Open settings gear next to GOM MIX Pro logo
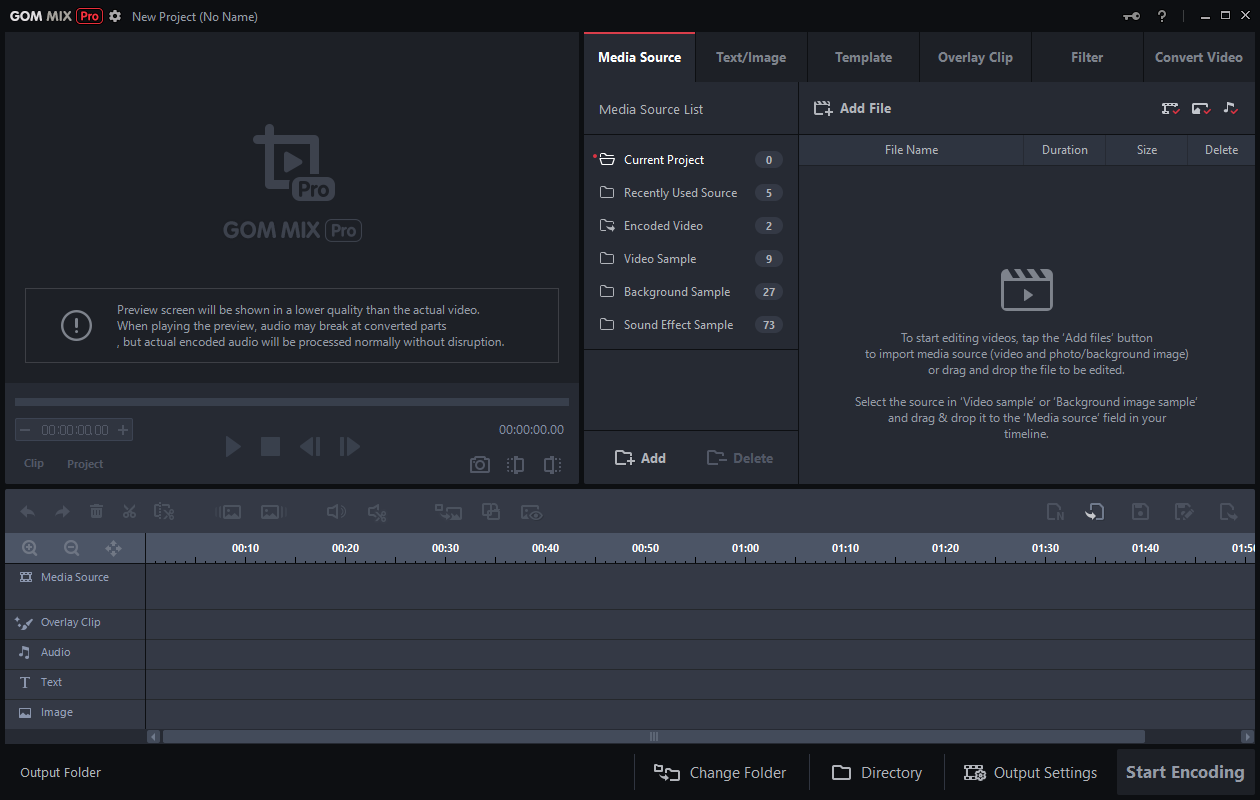The width and height of the screenshot is (1260, 800). coord(115,16)
